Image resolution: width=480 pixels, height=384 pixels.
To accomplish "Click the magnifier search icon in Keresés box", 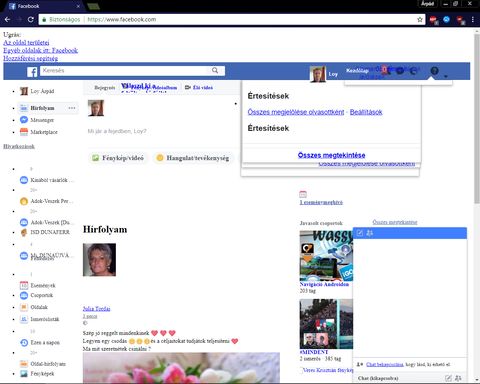I will click(215, 70).
